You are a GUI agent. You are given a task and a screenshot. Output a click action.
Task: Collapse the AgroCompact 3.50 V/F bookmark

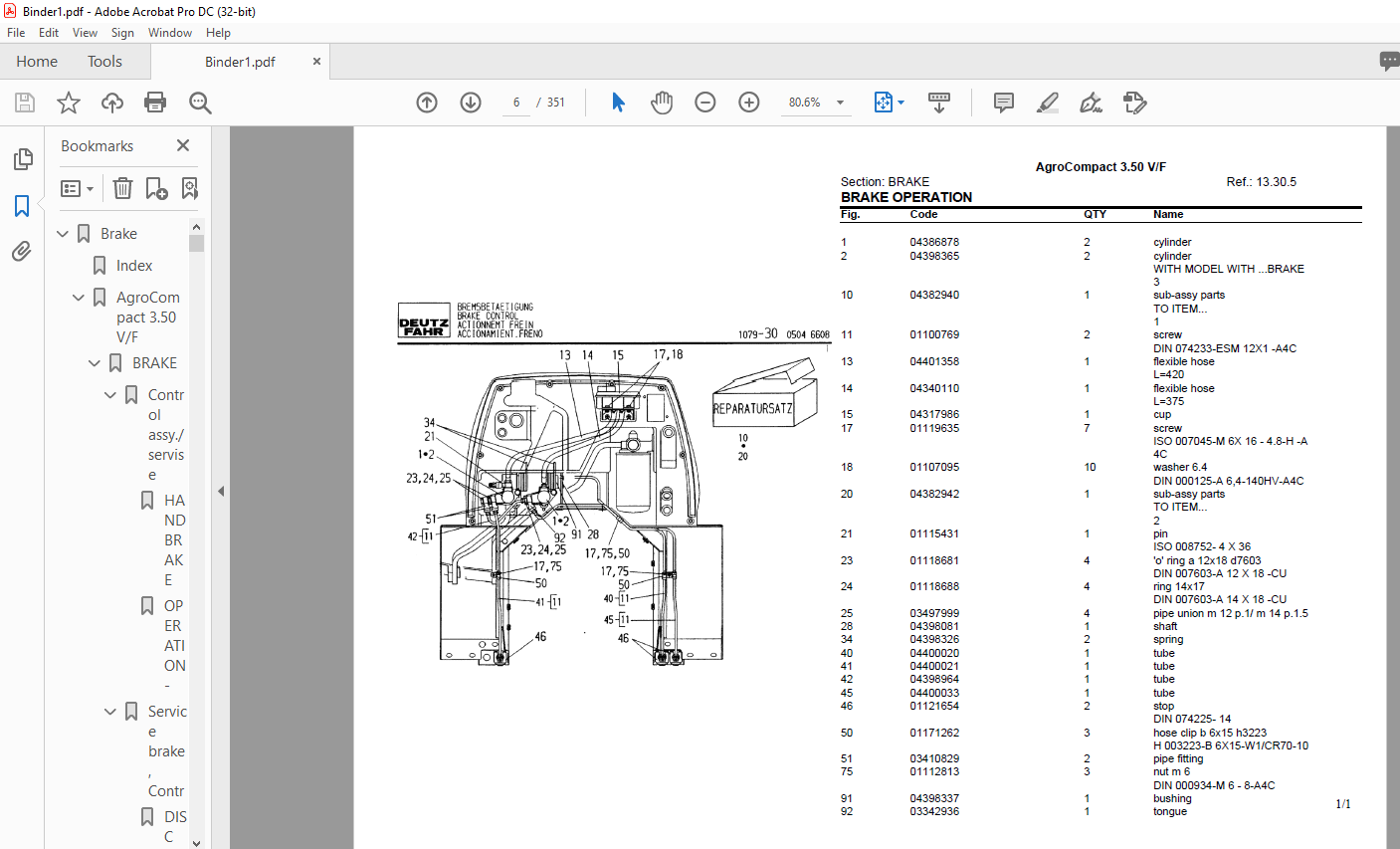click(x=79, y=298)
